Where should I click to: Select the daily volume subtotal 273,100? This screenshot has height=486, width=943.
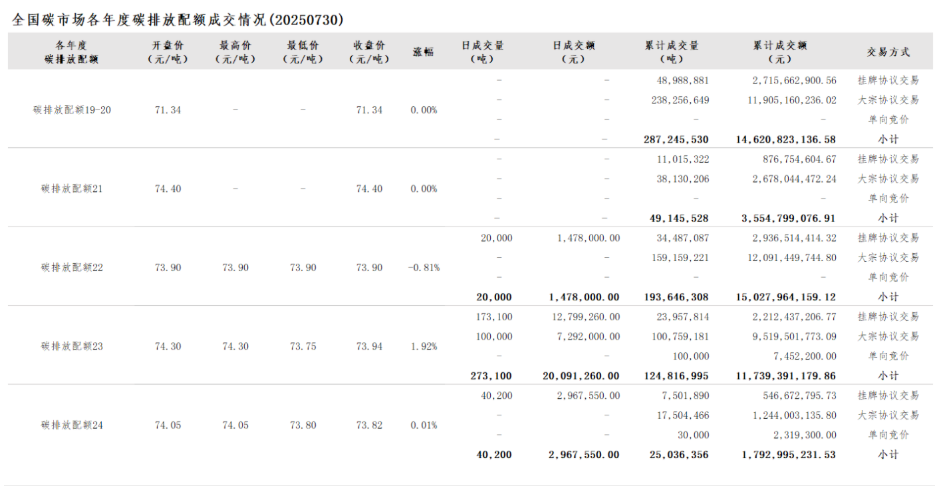[491, 376]
